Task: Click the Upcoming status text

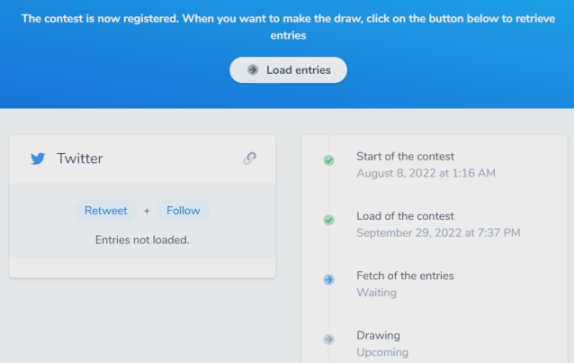Action: [383, 352]
